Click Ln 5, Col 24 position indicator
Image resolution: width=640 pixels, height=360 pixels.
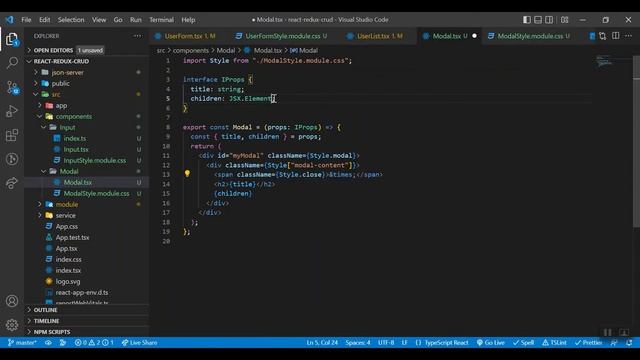tap(322, 342)
